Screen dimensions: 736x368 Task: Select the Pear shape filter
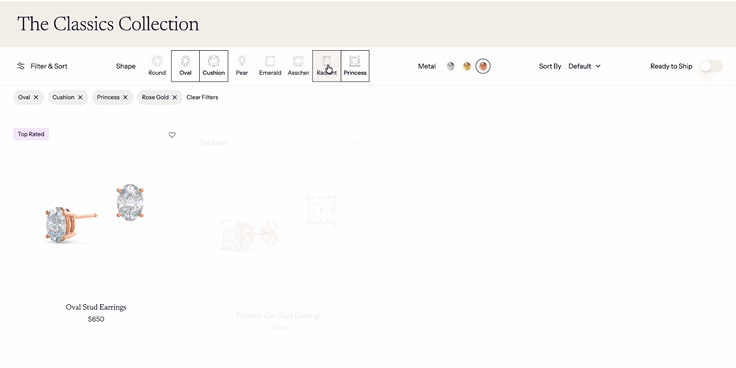[242, 66]
